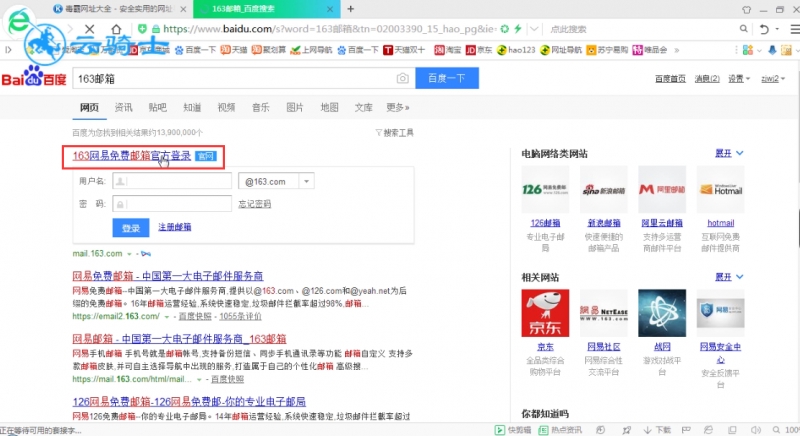Open the extensions grid icon on bookmarks bar
Viewport: 800px width, 436px height.
point(748,50)
